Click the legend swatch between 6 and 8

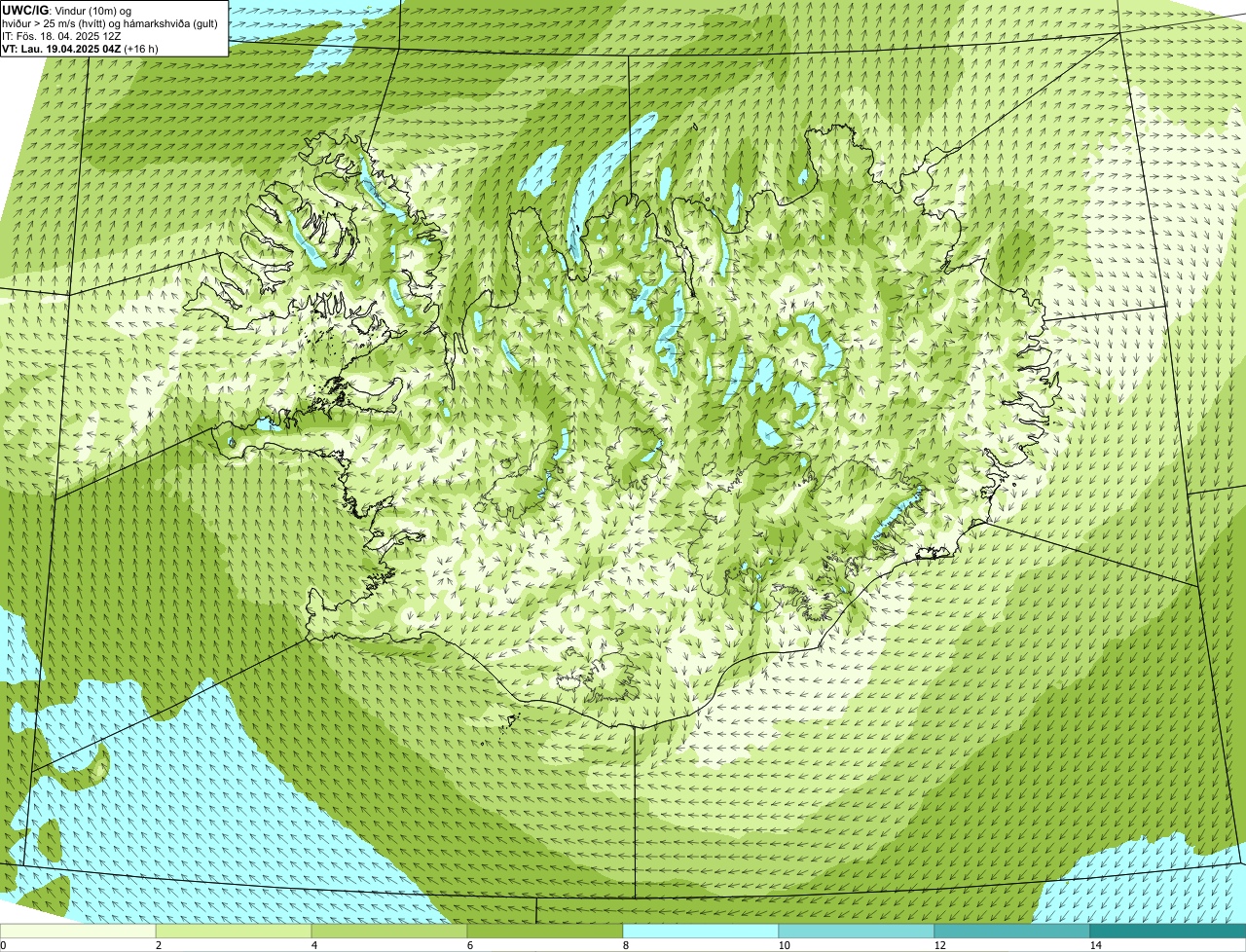(x=545, y=931)
